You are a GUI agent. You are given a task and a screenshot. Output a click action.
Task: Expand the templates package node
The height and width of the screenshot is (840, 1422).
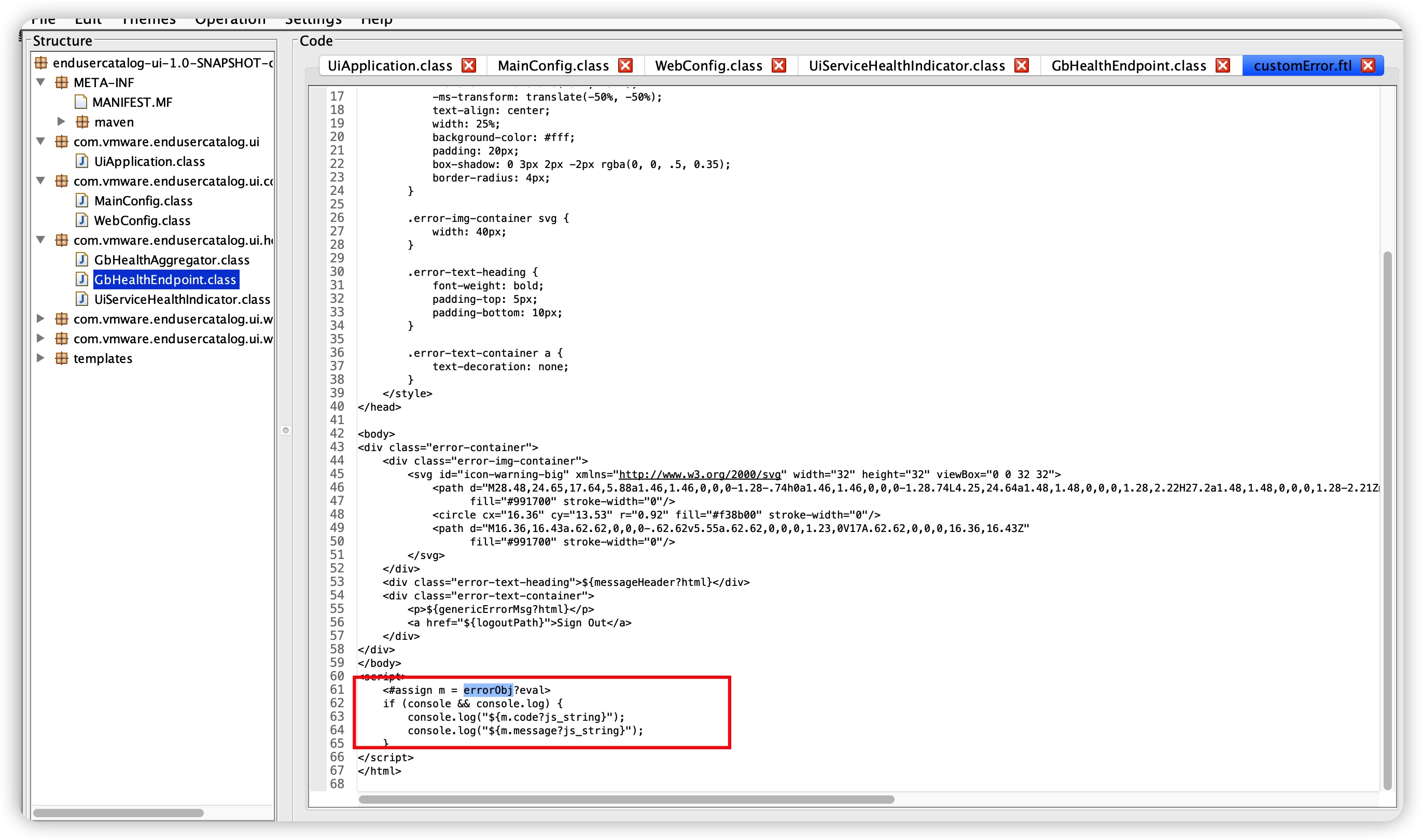tap(41, 358)
